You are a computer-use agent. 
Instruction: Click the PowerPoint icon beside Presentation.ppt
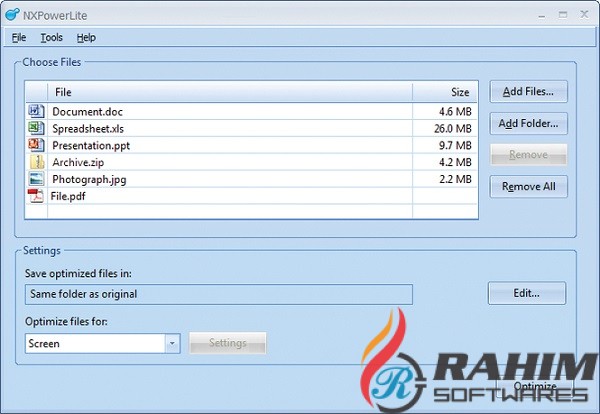[36, 145]
